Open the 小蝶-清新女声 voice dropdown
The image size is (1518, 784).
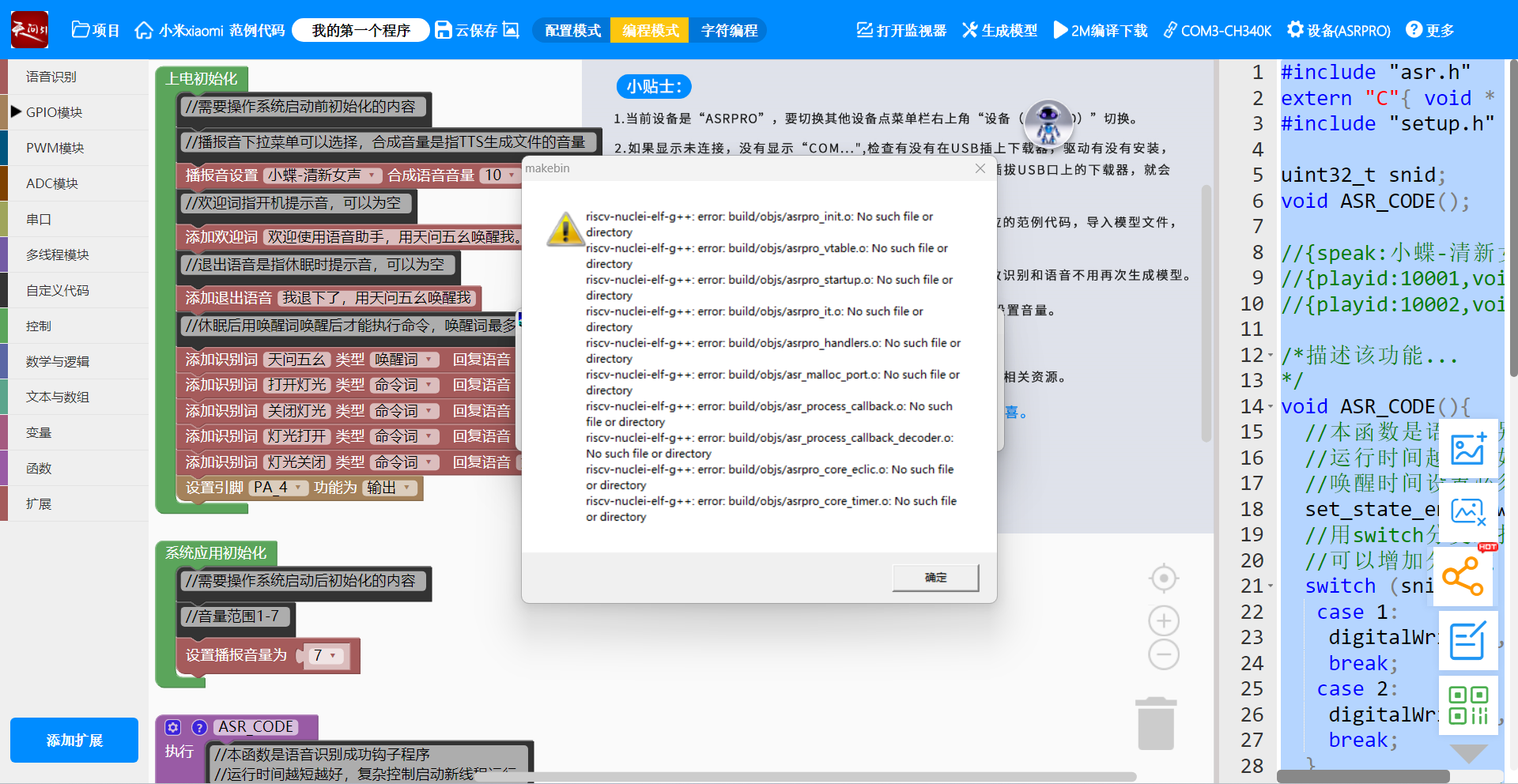click(x=322, y=175)
